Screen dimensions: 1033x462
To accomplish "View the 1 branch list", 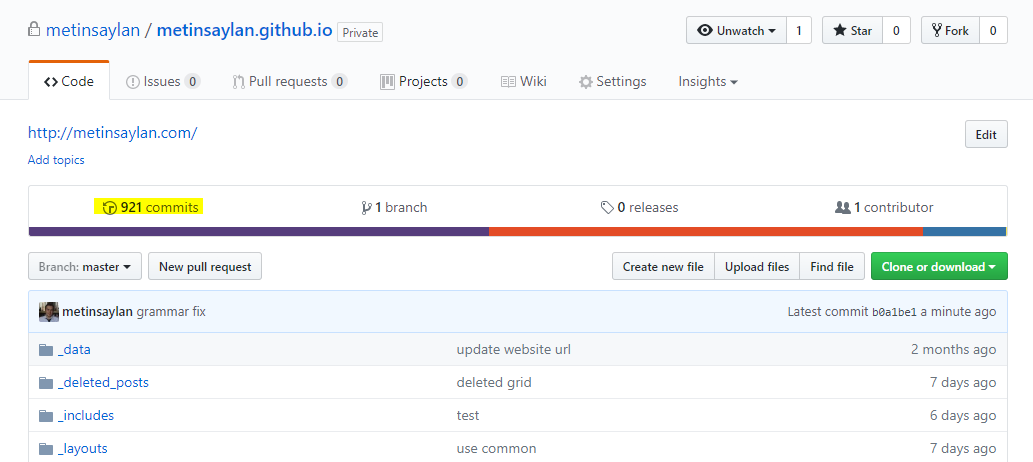I will 394,208.
